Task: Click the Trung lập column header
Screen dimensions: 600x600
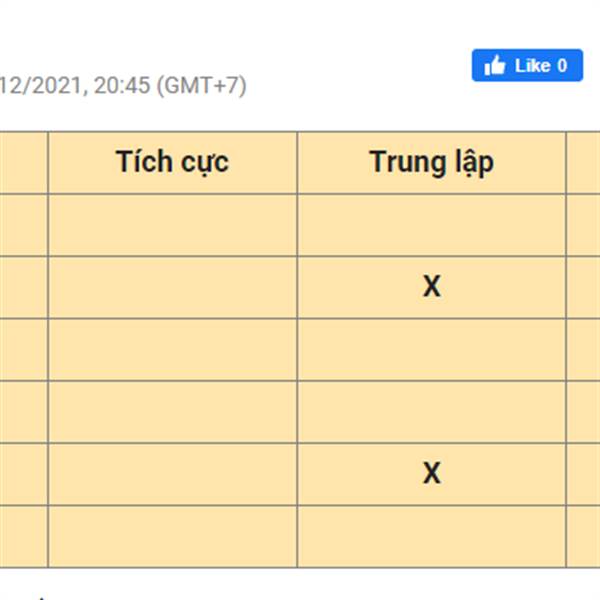Action: (431, 163)
